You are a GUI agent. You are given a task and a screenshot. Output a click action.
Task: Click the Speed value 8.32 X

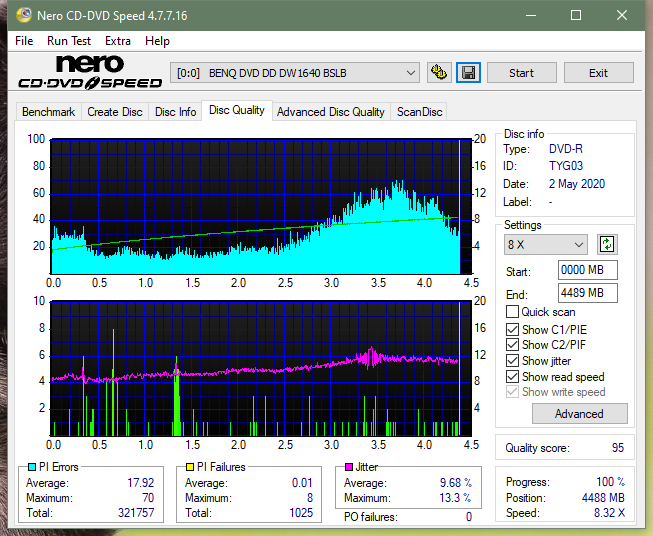609,513
